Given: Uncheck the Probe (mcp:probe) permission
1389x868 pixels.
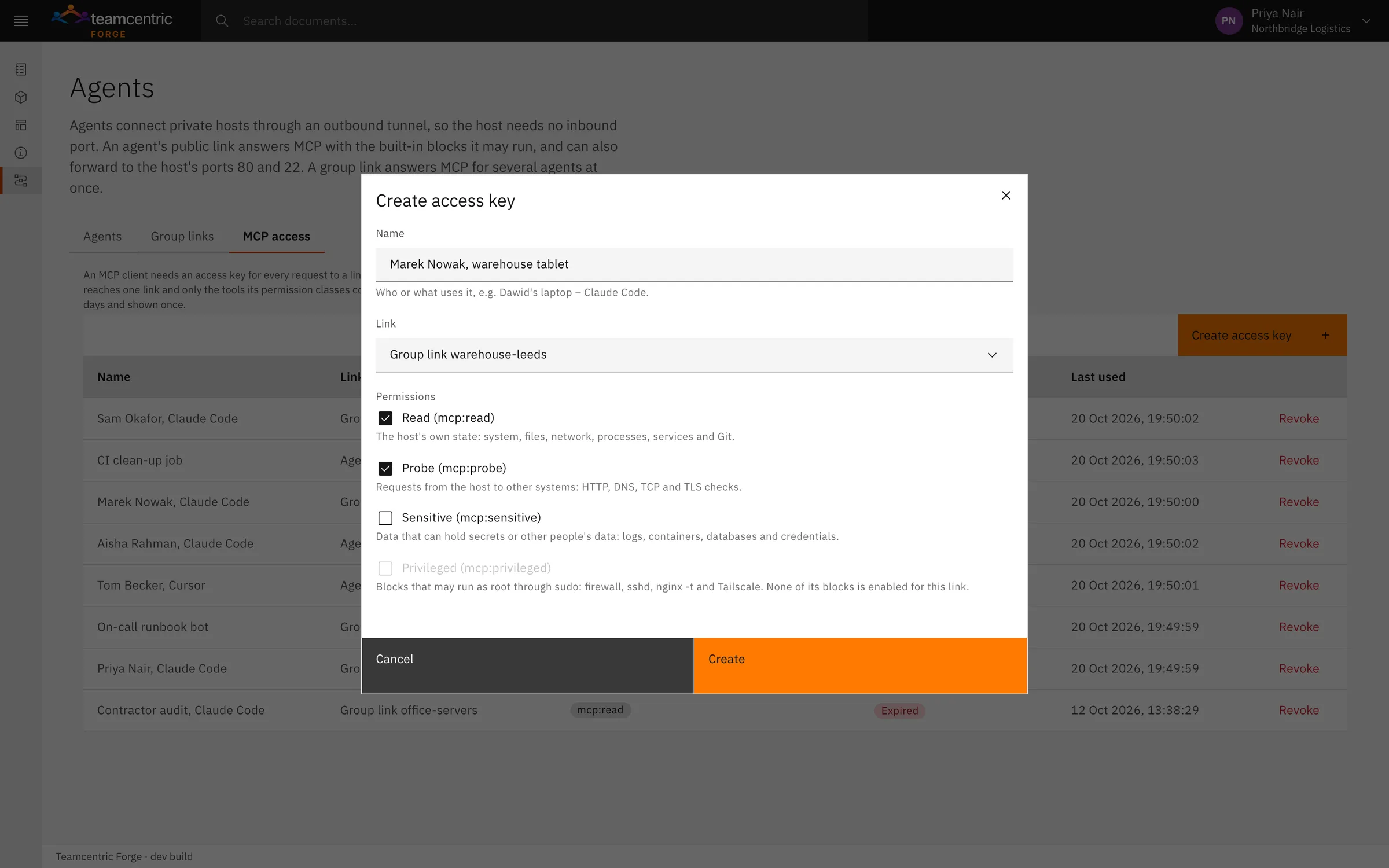Looking at the screenshot, I should [x=385, y=468].
